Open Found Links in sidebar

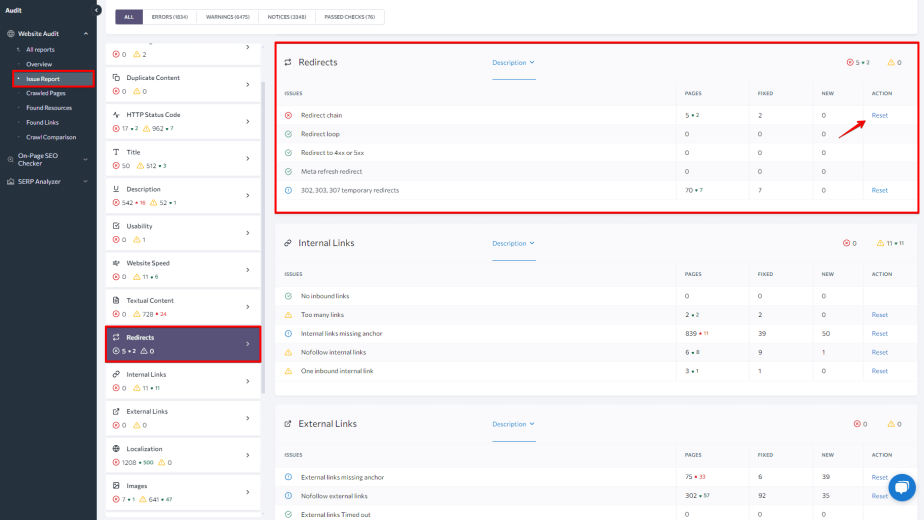pyautogui.click(x=42, y=123)
